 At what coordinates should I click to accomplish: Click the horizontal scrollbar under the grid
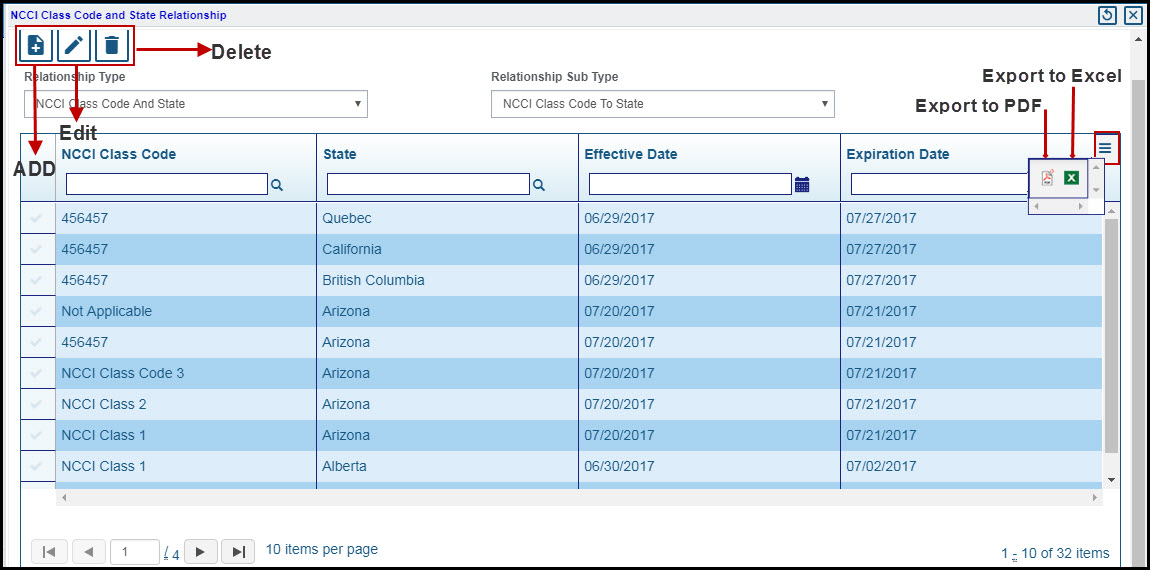580,496
